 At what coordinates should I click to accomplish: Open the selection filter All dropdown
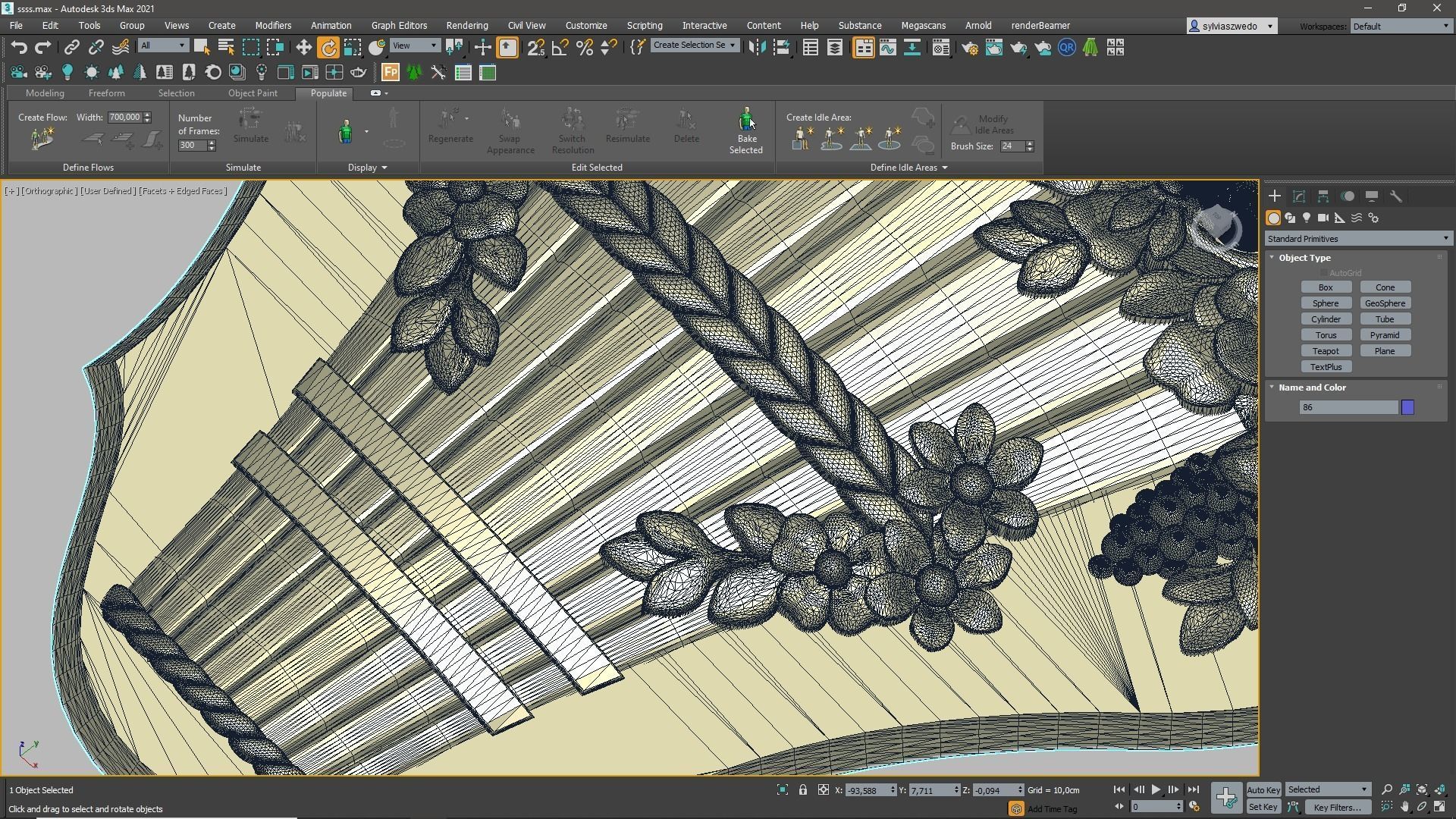[x=162, y=45]
